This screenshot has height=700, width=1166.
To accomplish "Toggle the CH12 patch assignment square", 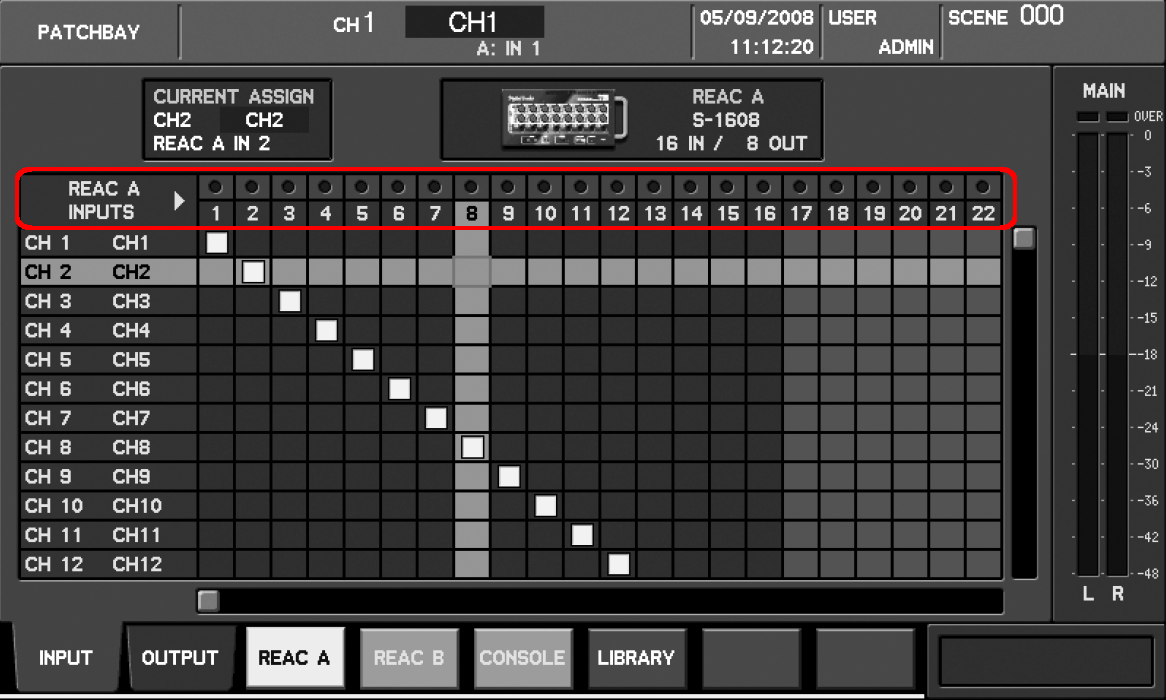I will point(618,563).
